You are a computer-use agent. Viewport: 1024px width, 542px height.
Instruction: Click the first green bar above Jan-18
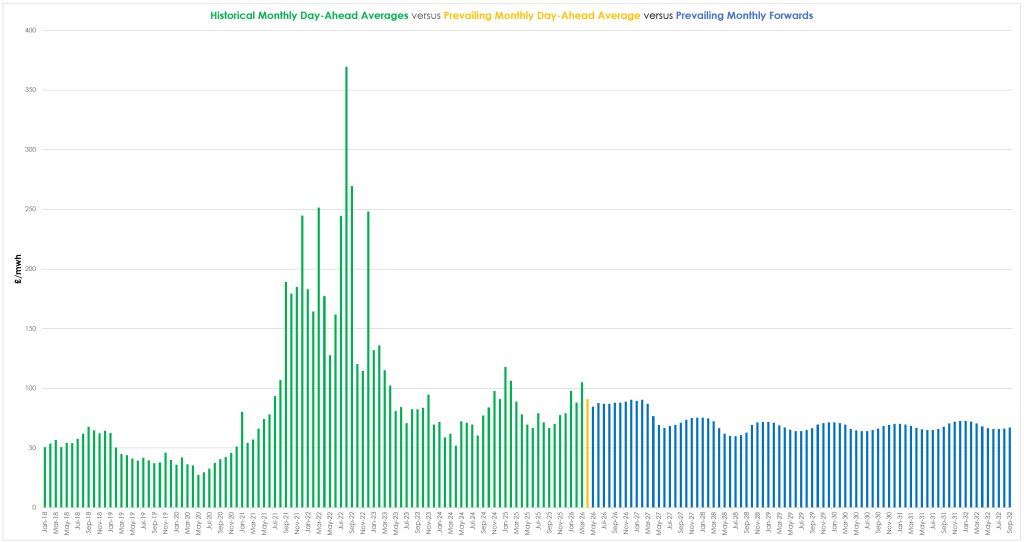click(45, 478)
